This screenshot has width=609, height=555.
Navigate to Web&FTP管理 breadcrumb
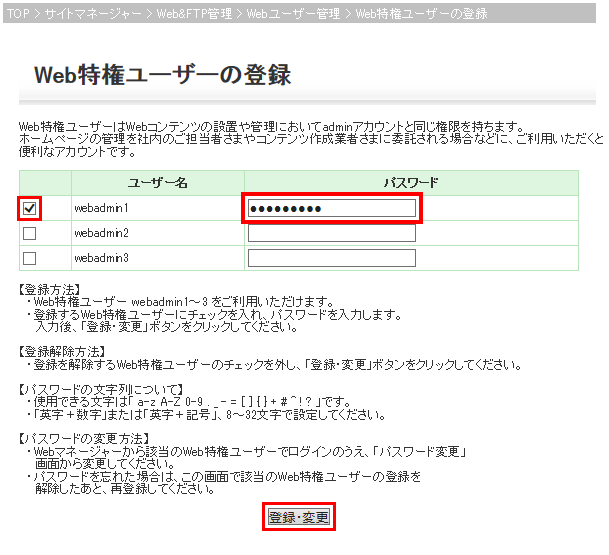coord(194,14)
